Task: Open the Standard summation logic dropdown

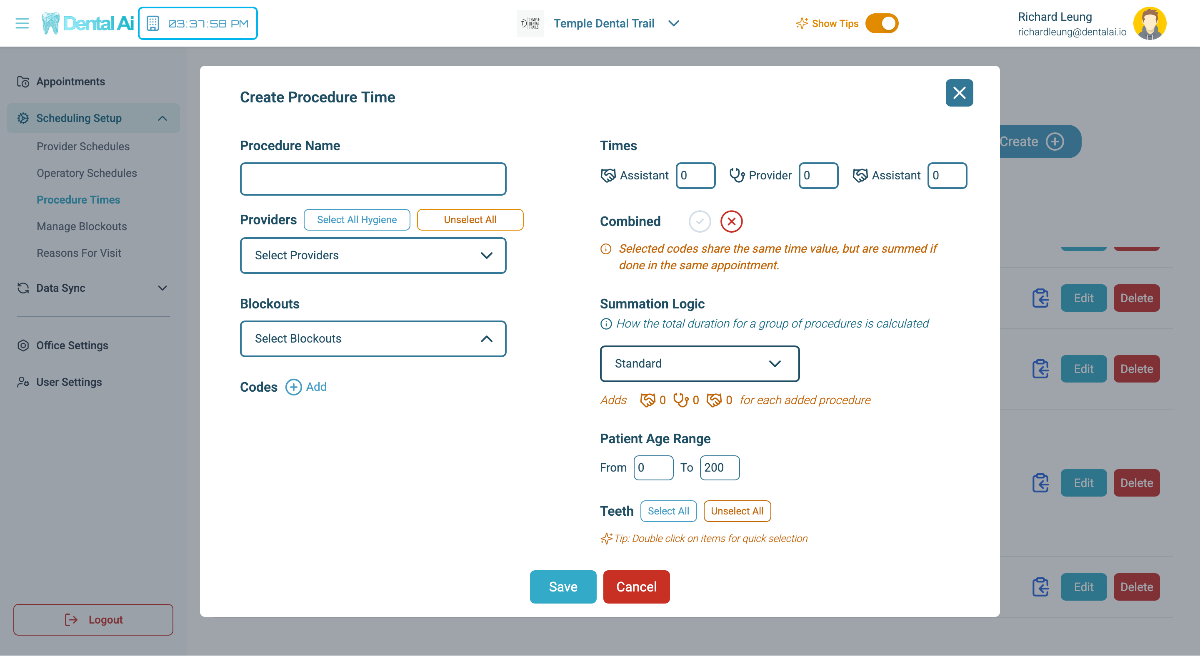Action: 699,364
